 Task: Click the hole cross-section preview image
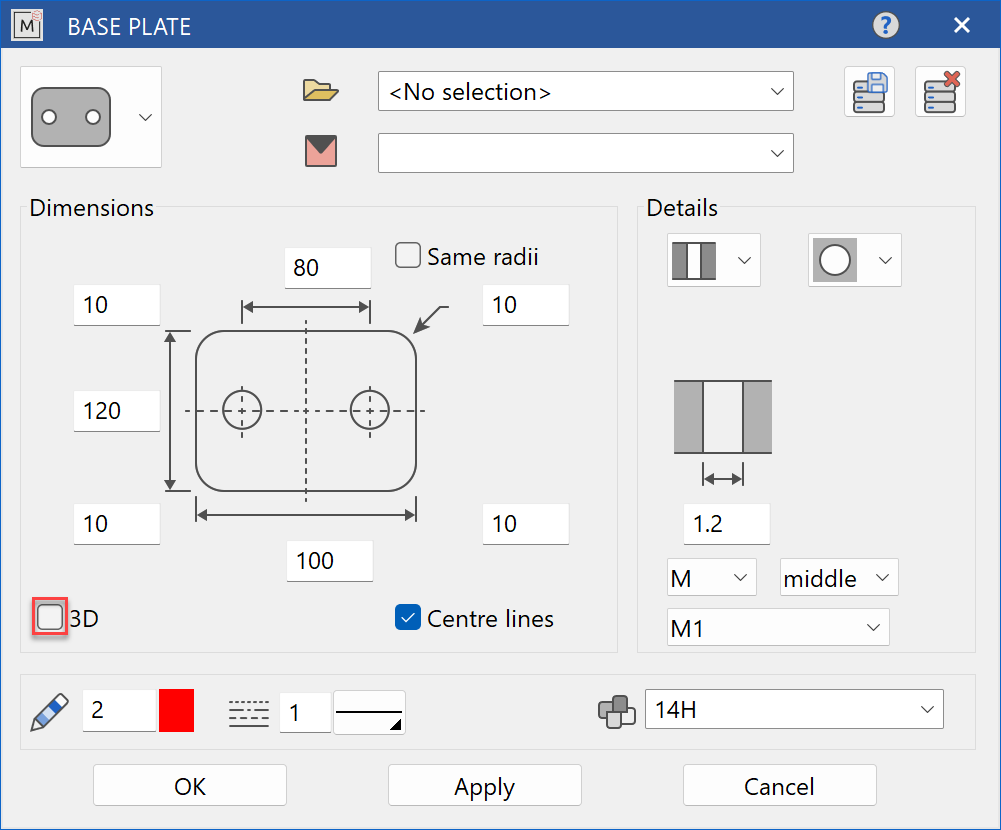[x=723, y=417]
